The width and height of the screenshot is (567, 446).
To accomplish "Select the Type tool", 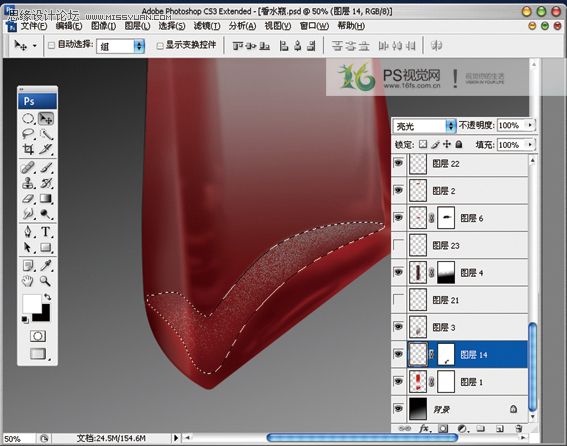I will pos(46,232).
